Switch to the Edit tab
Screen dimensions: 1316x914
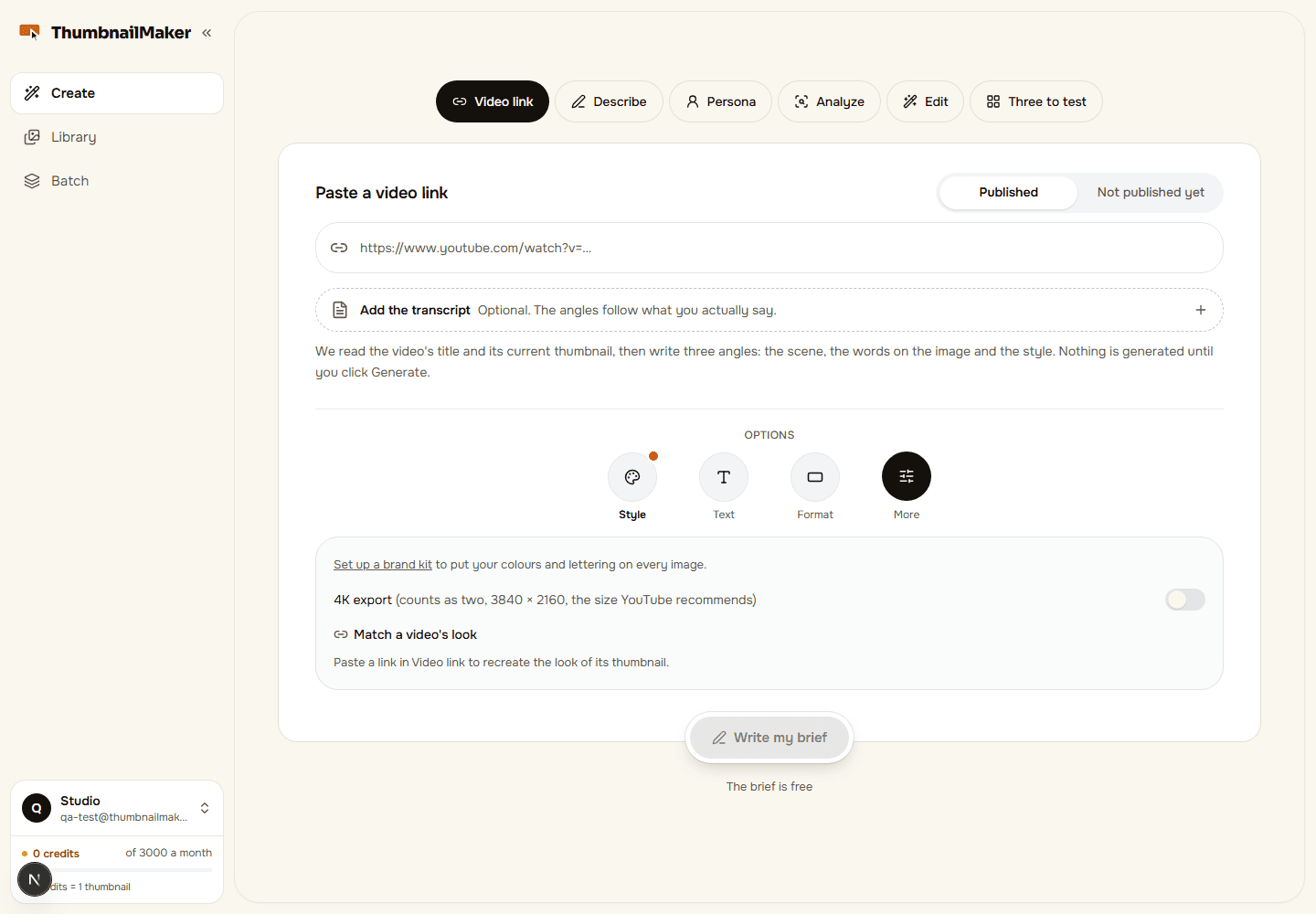point(925,101)
